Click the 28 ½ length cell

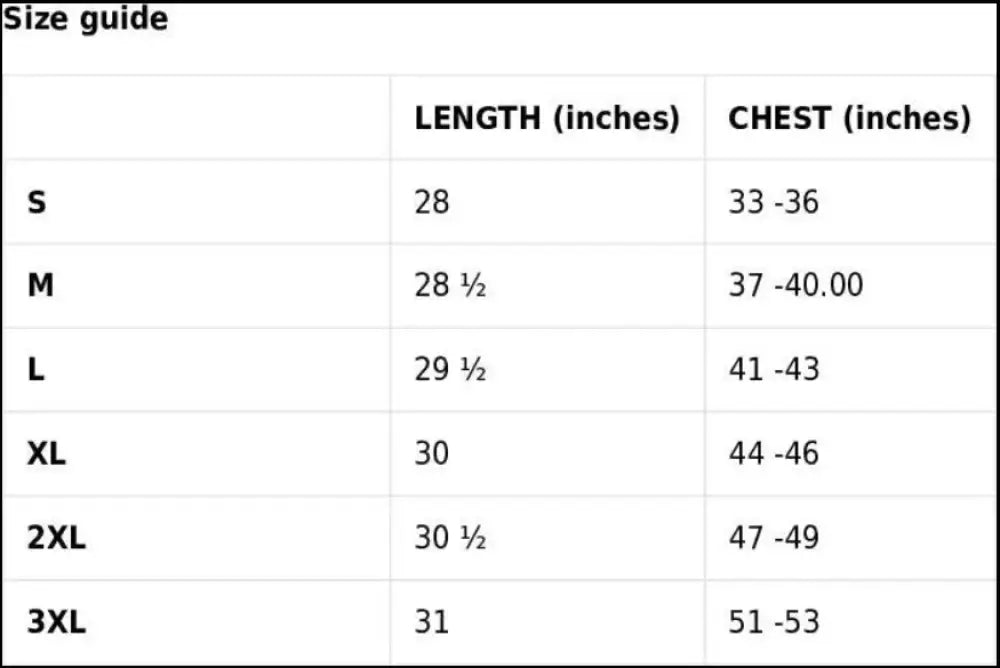(x=450, y=286)
